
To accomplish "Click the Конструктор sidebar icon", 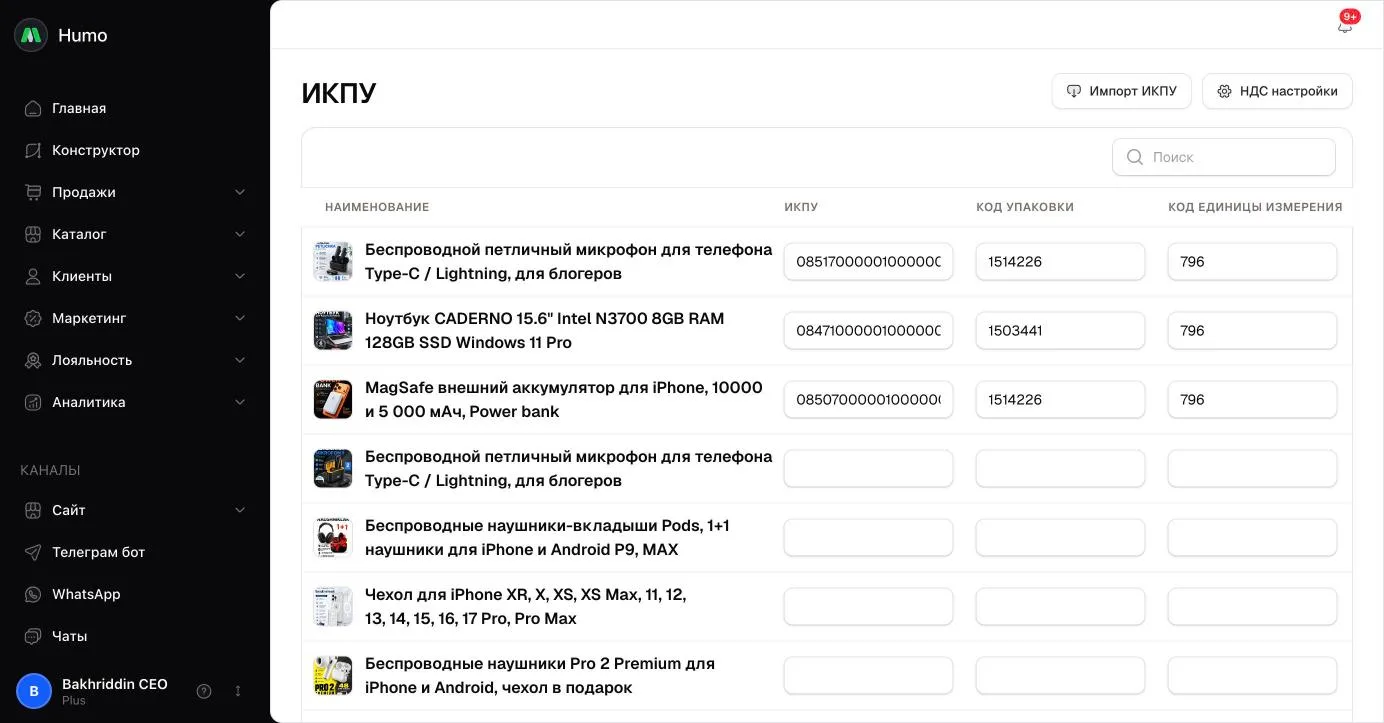I will point(33,150).
